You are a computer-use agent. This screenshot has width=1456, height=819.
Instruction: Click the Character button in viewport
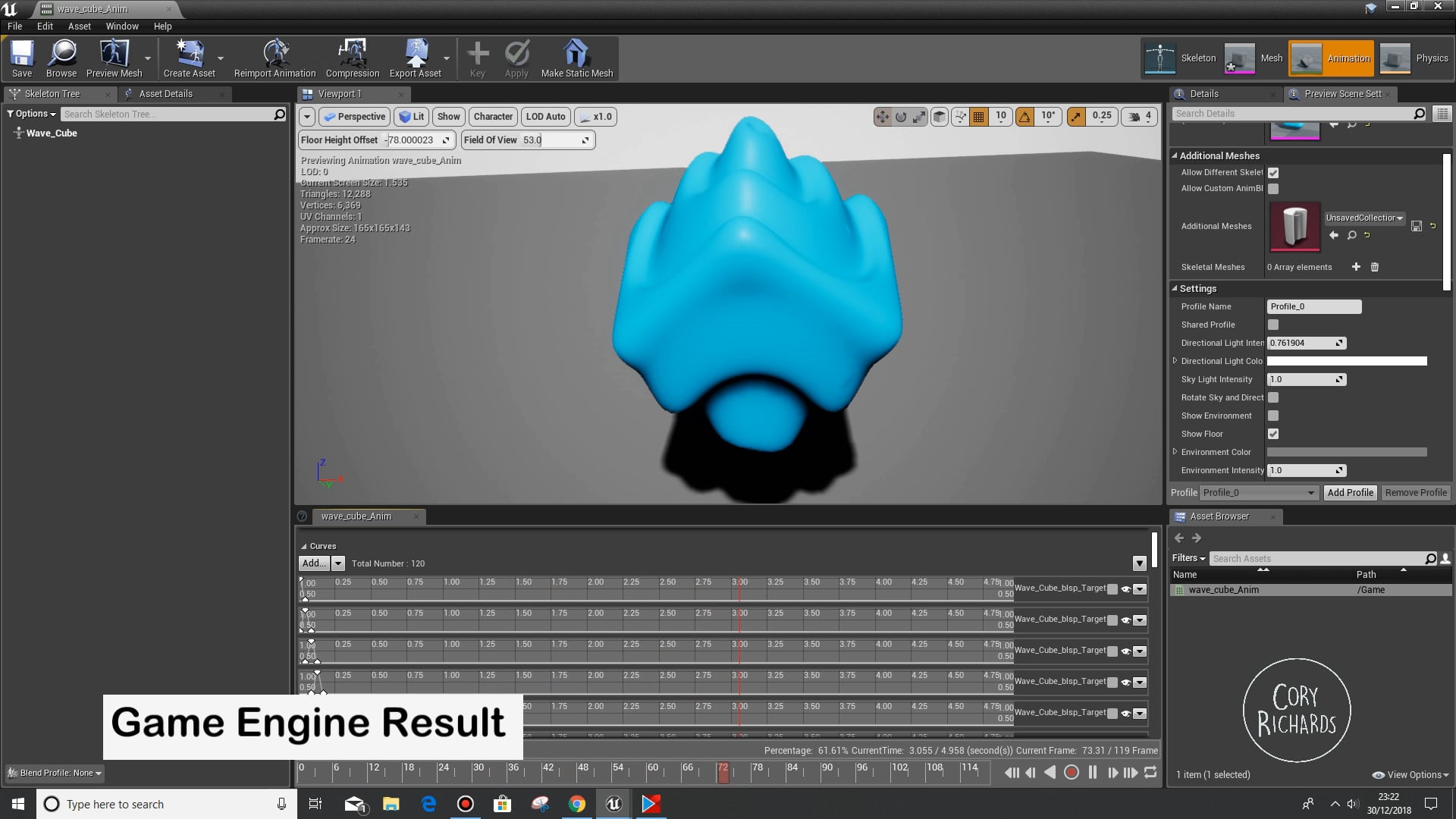pyautogui.click(x=493, y=117)
